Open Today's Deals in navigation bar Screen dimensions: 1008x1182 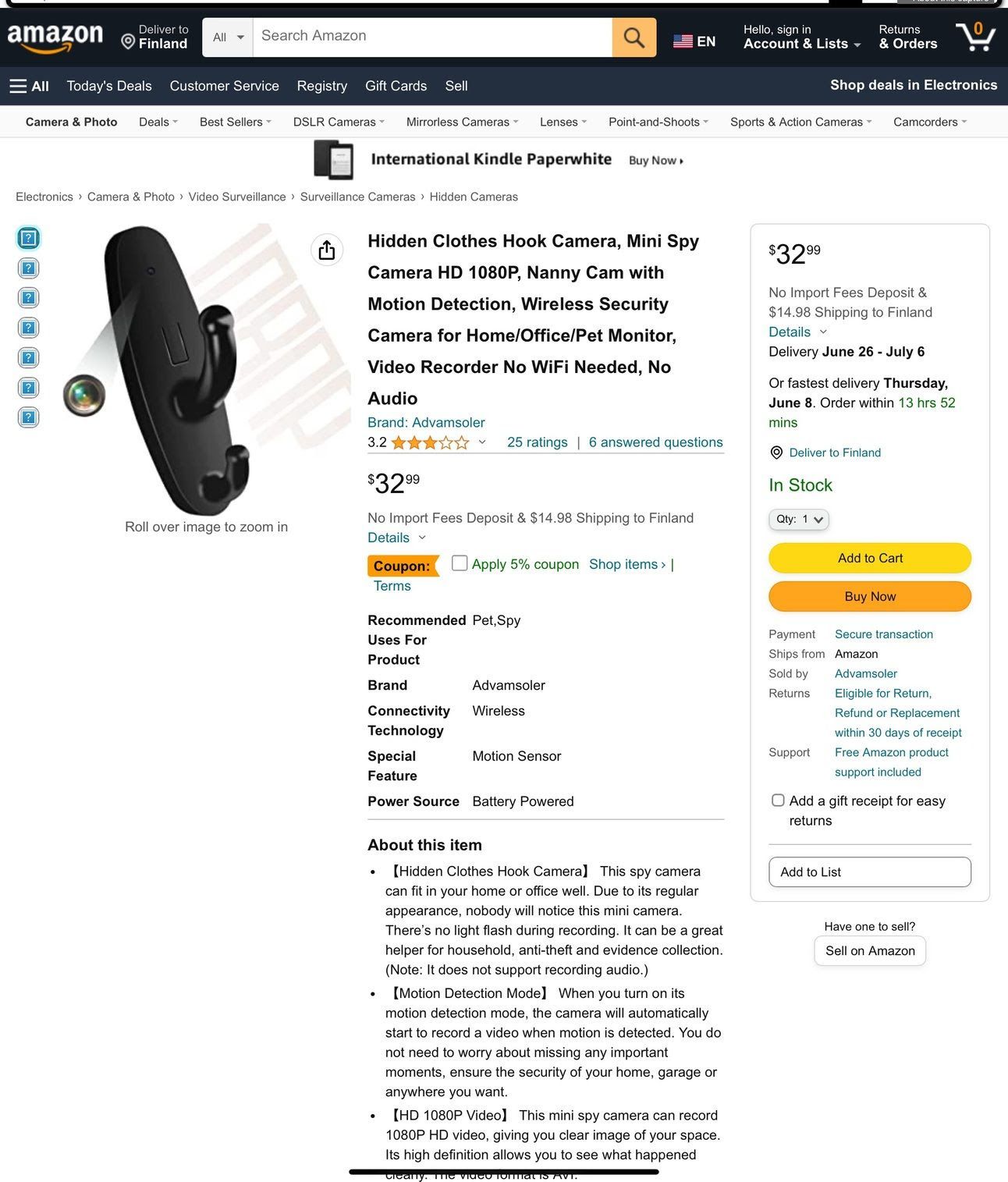point(109,86)
